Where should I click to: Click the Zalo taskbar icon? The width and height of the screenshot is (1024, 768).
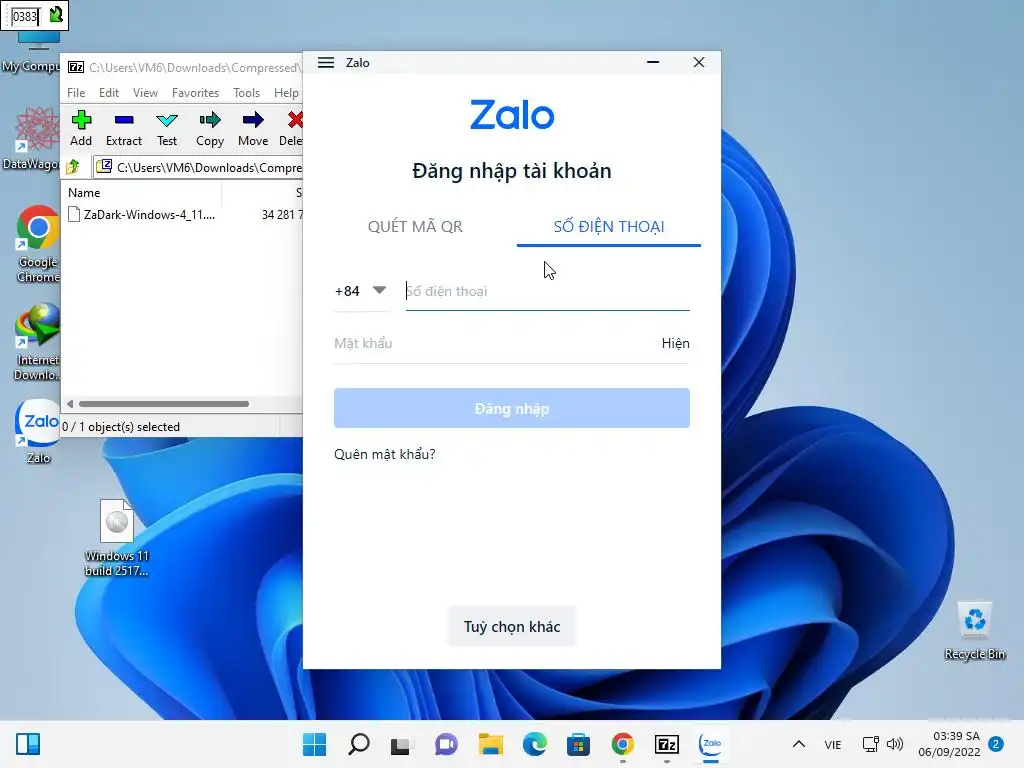[x=711, y=744]
